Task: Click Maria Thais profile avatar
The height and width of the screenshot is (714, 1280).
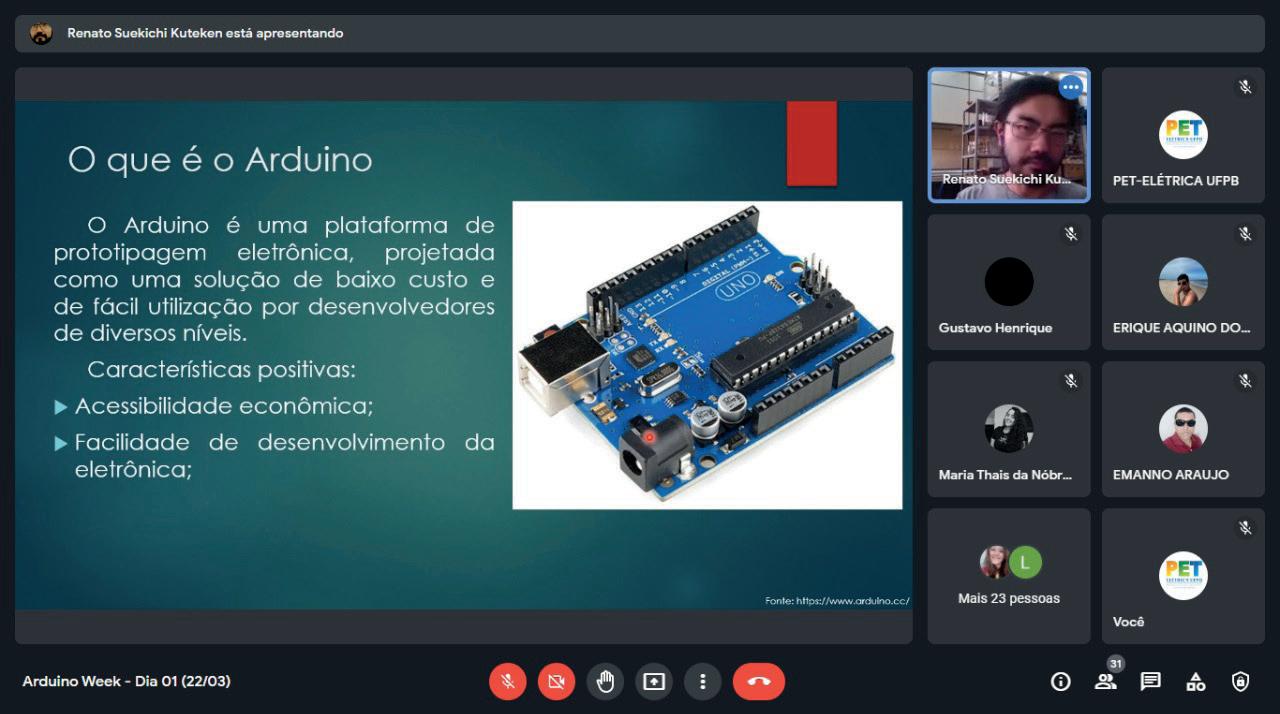Action: click(x=1009, y=429)
